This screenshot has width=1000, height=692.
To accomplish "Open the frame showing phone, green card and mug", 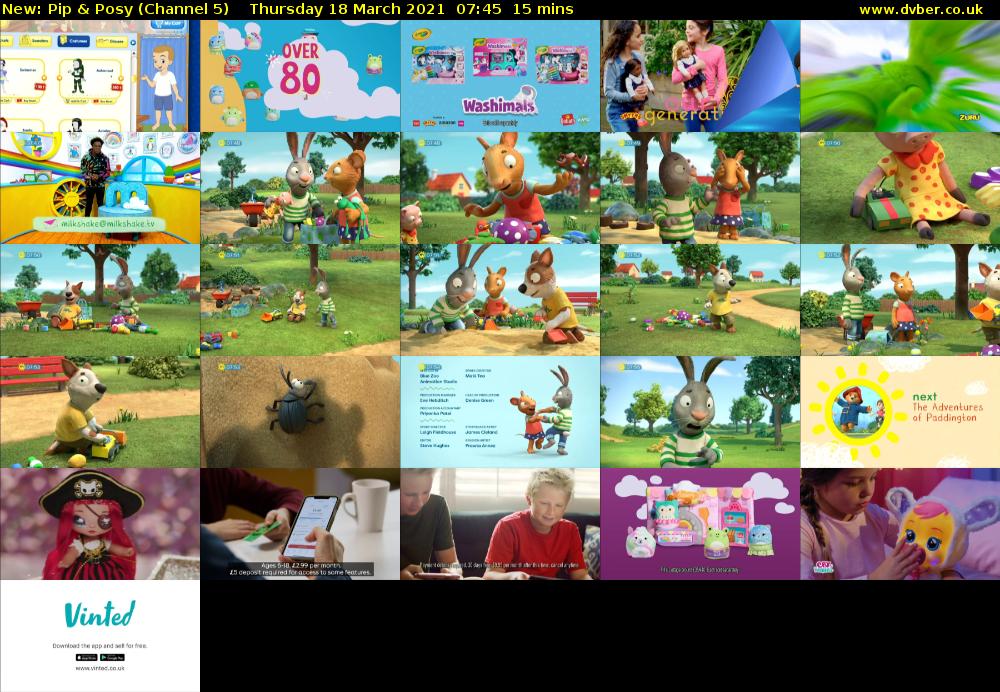I will (x=300, y=524).
